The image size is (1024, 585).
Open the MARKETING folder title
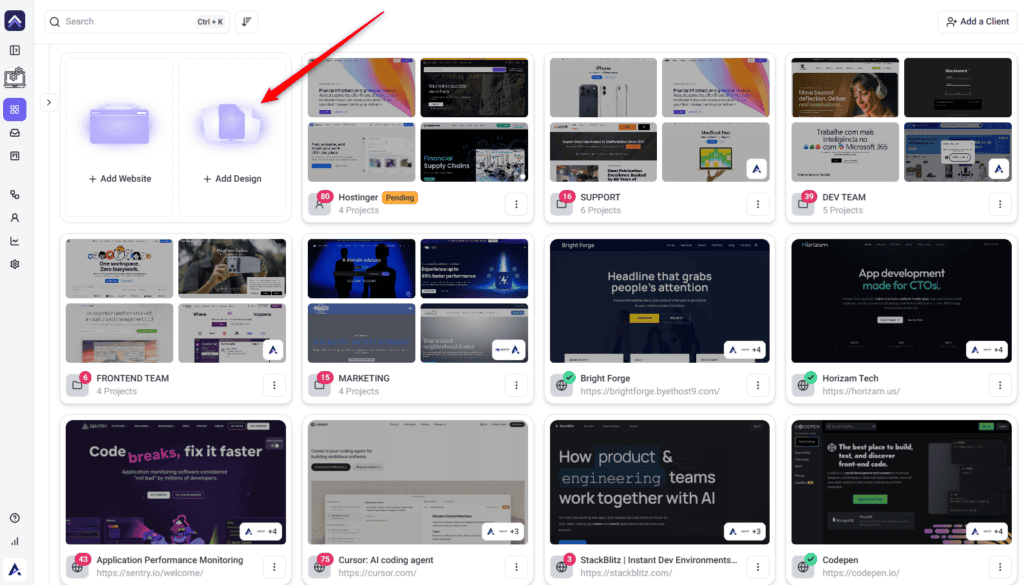364,378
